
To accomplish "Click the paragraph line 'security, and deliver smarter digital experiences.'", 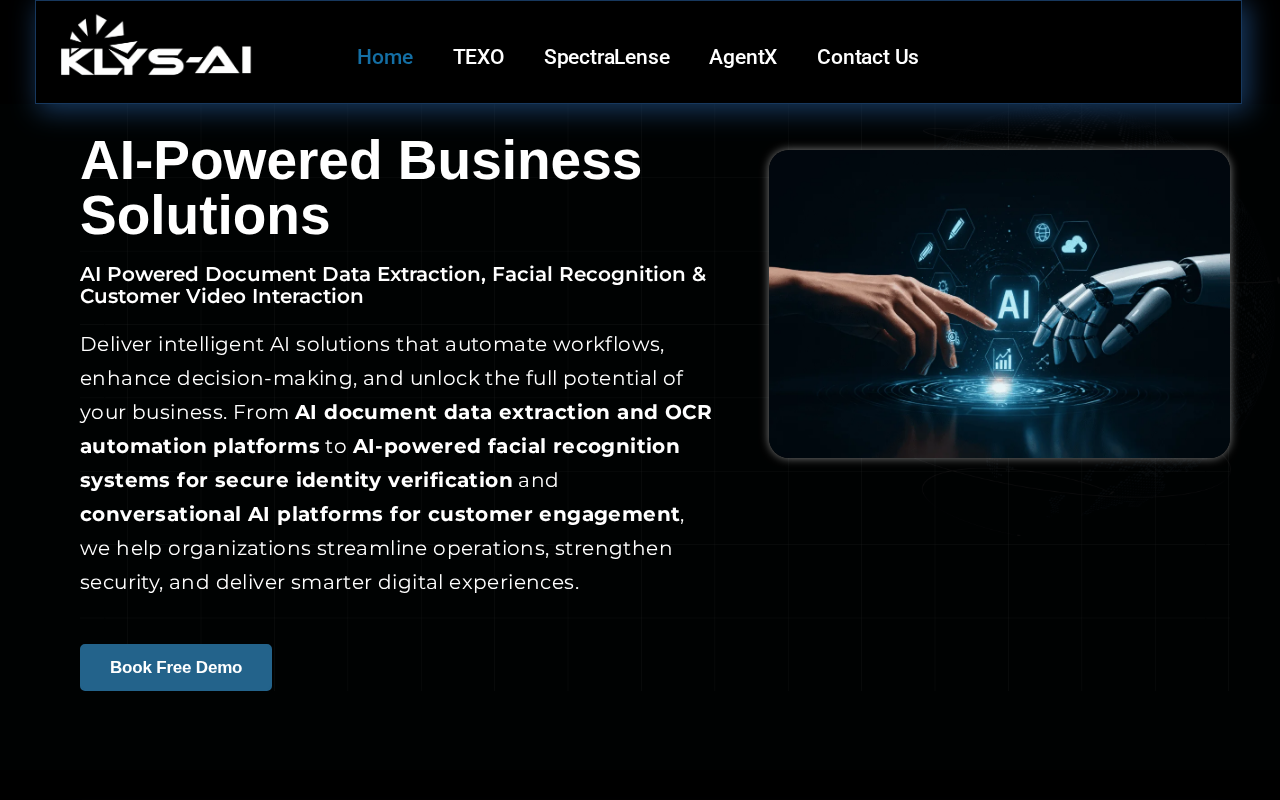I will tap(330, 582).
